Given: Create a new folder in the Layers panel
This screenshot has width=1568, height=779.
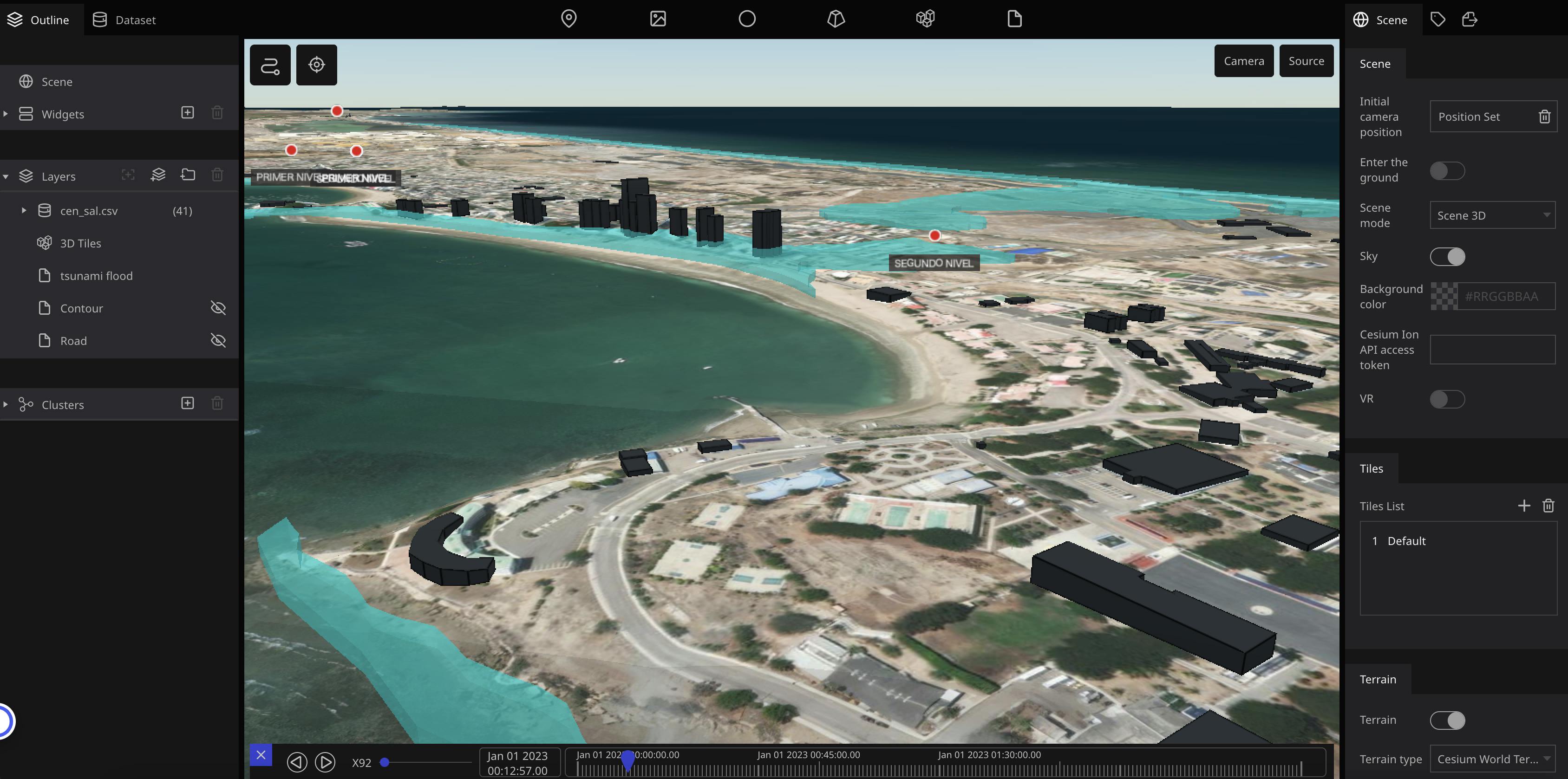Looking at the screenshot, I should coord(188,175).
